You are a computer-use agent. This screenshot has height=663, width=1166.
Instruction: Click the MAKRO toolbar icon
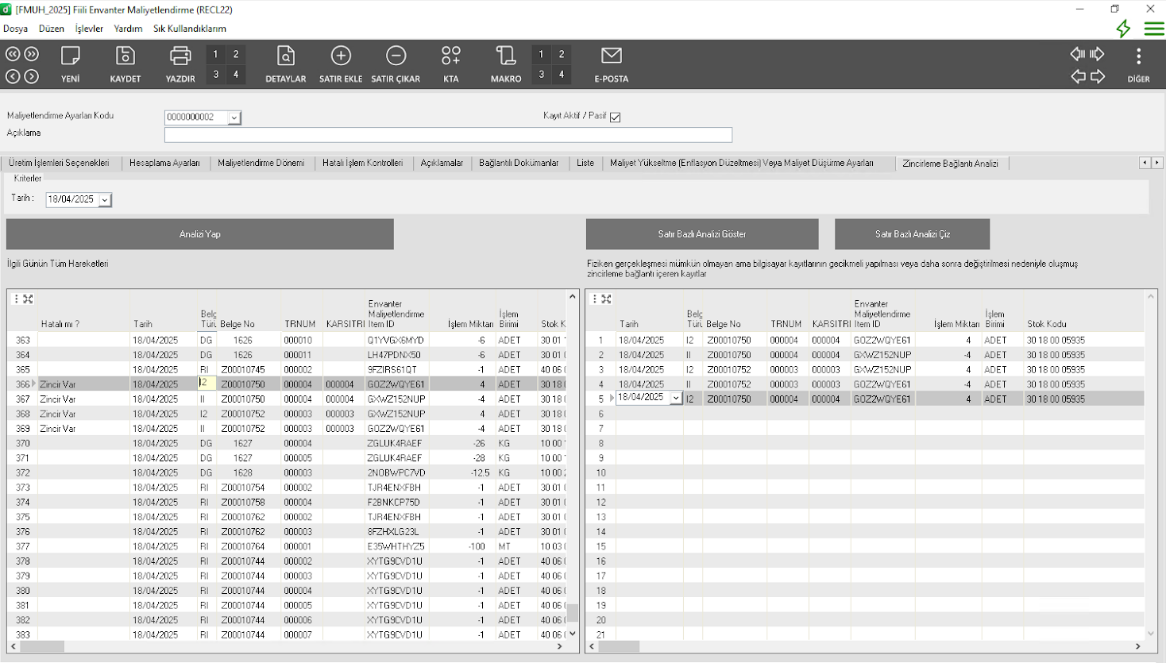[x=506, y=56]
